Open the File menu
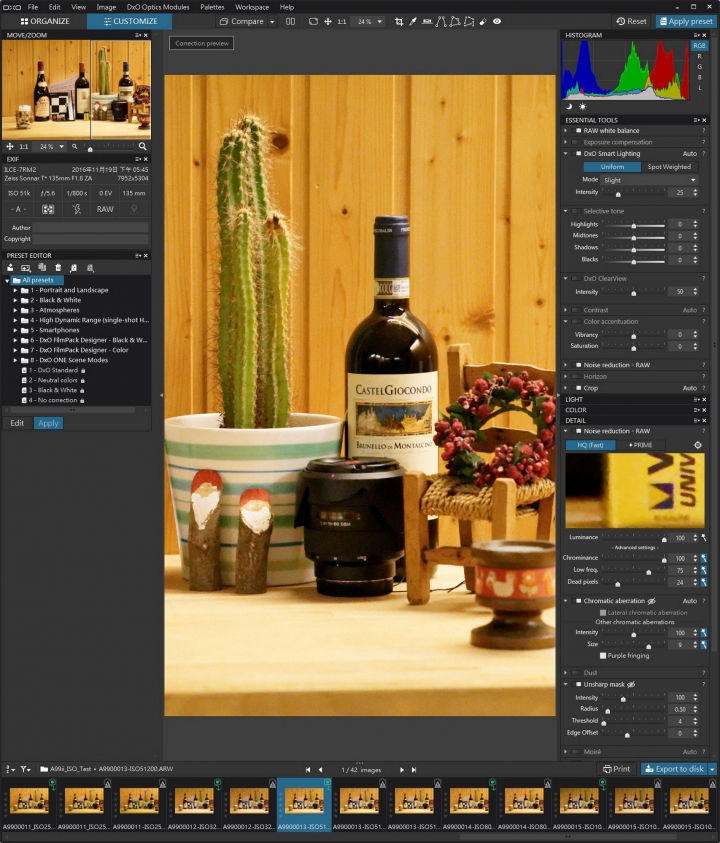720x843 pixels. tap(33, 7)
